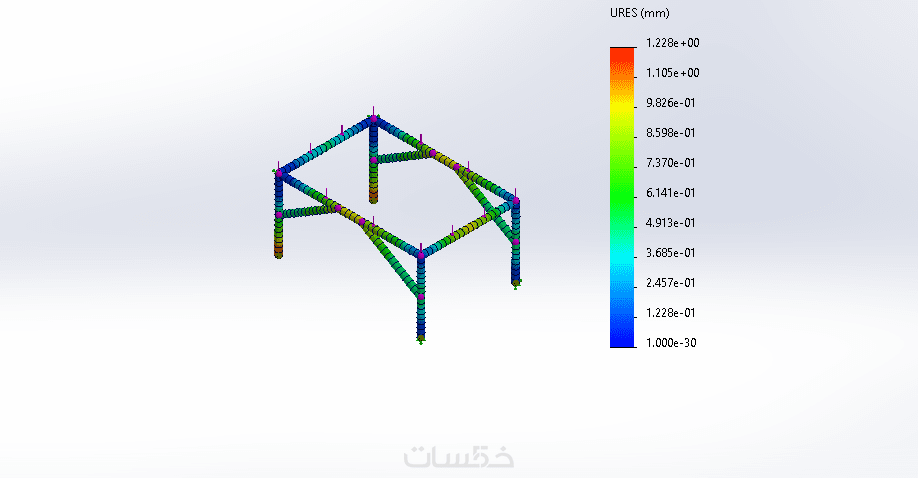918x478 pixels.
Task: Click the 1.228e-01 legend value
Action: [x=671, y=313]
